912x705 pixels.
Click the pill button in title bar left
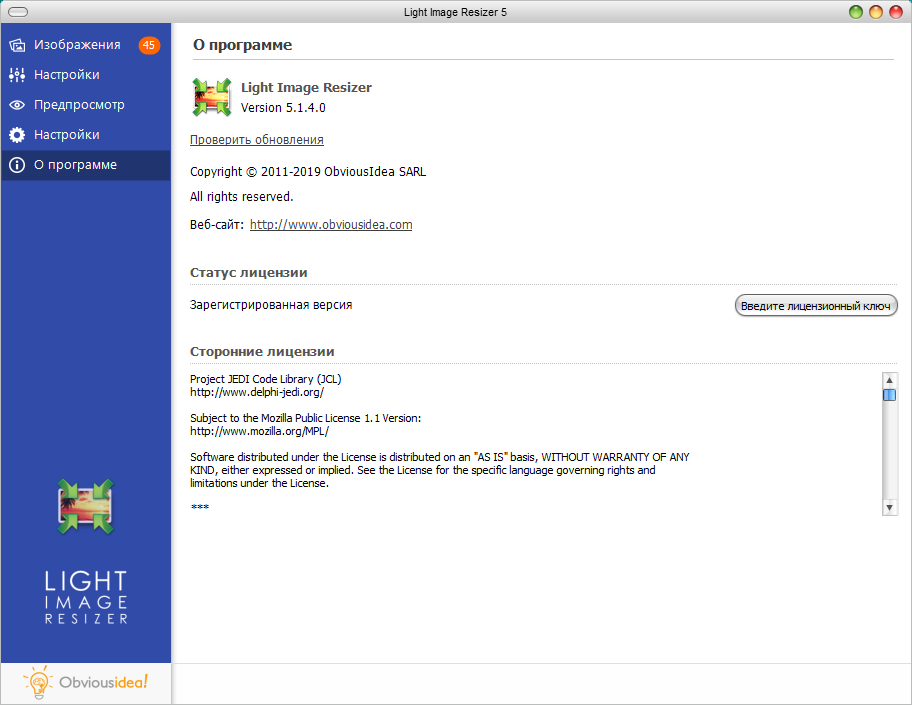click(18, 12)
